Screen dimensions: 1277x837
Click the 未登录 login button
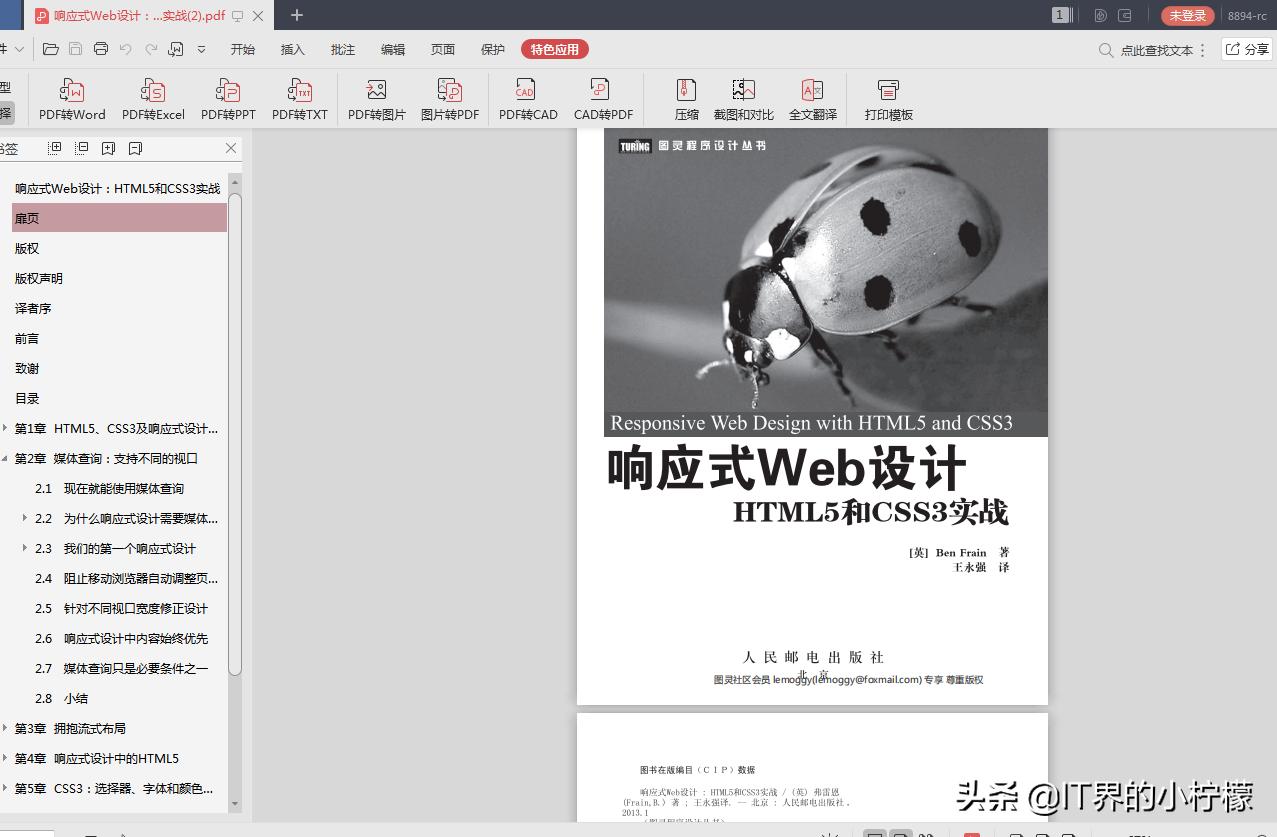pos(1186,15)
